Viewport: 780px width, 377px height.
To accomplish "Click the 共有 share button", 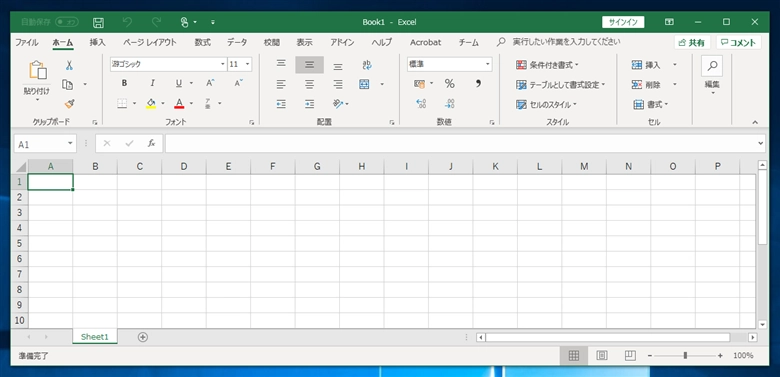I will click(x=692, y=43).
